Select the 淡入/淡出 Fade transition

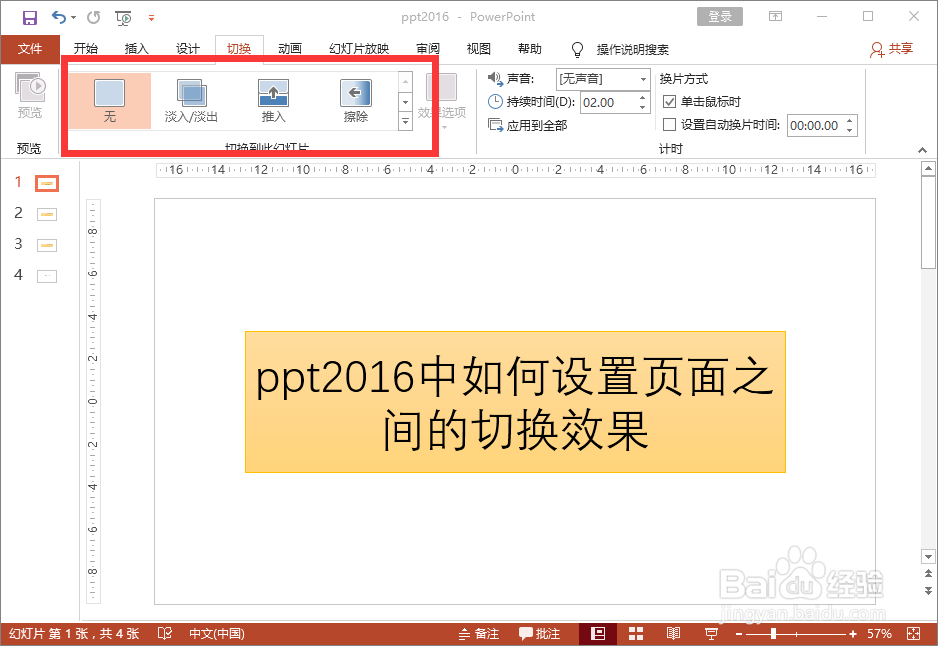(x=191, y=100)
